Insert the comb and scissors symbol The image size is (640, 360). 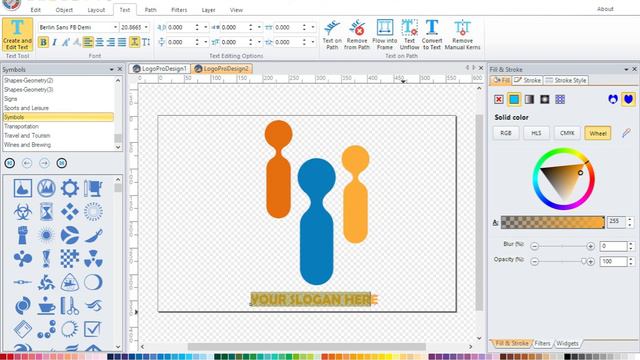click(x=70, y=306)
